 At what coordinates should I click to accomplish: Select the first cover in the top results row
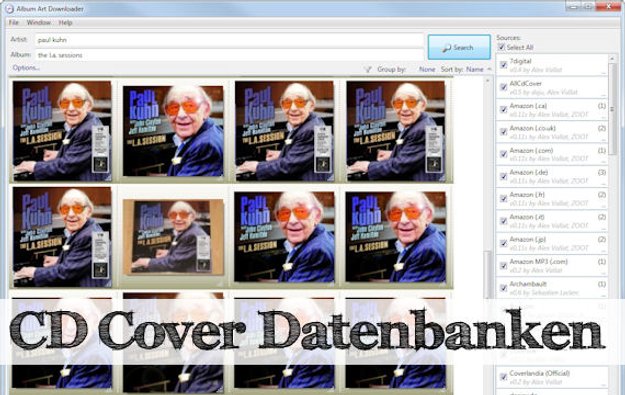[62, 131]
